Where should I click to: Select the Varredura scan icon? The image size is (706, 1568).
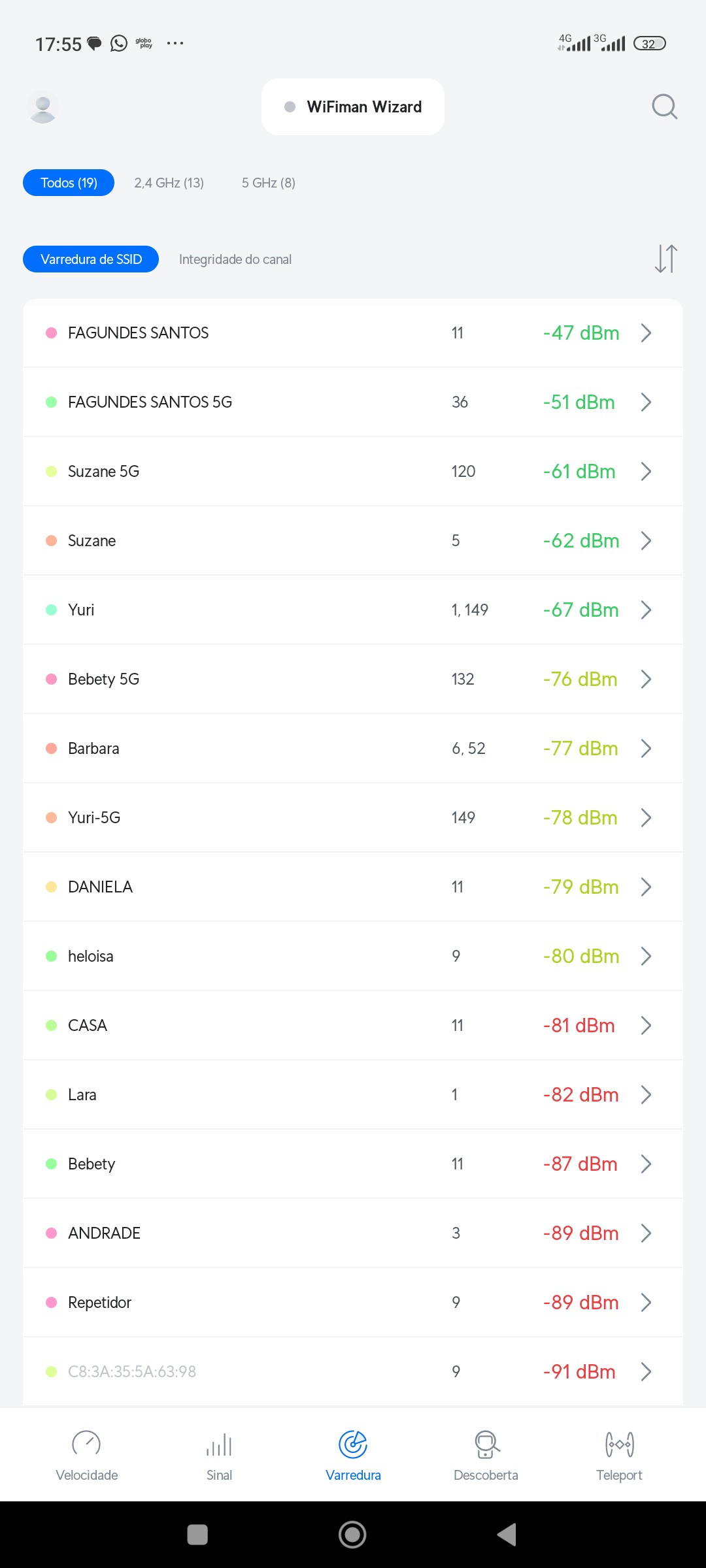pos(353,1445)
